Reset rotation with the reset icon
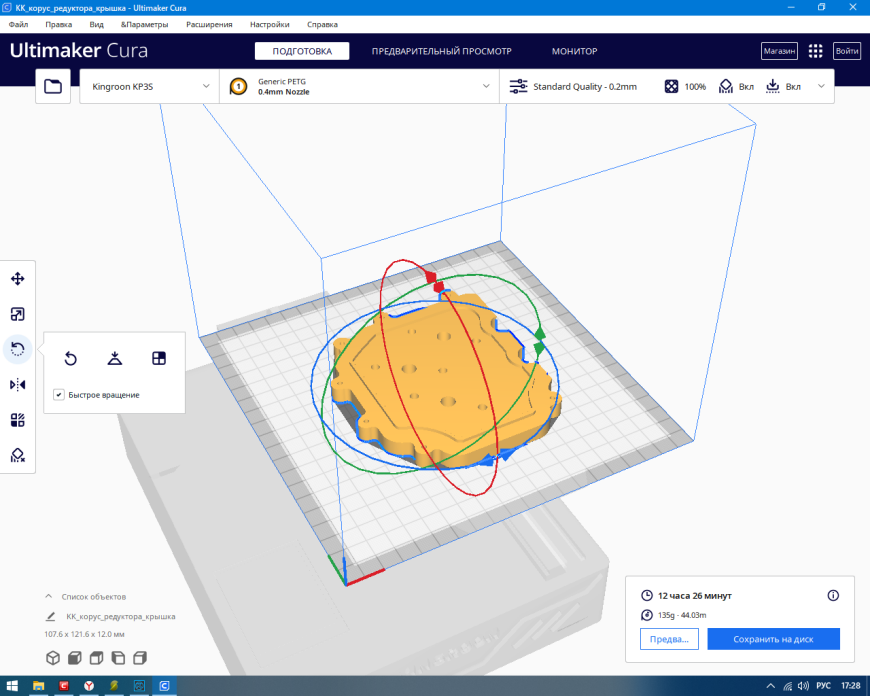This screenshot has height=696, width=870. [x=70, y=359]
